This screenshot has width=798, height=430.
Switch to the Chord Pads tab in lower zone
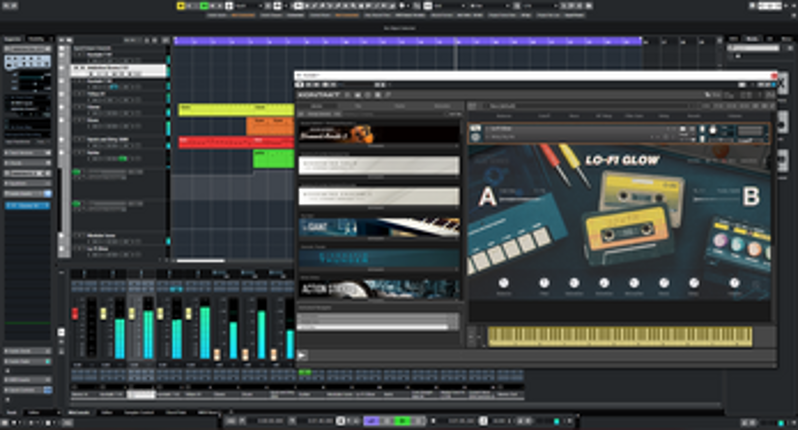coord(176,413)
